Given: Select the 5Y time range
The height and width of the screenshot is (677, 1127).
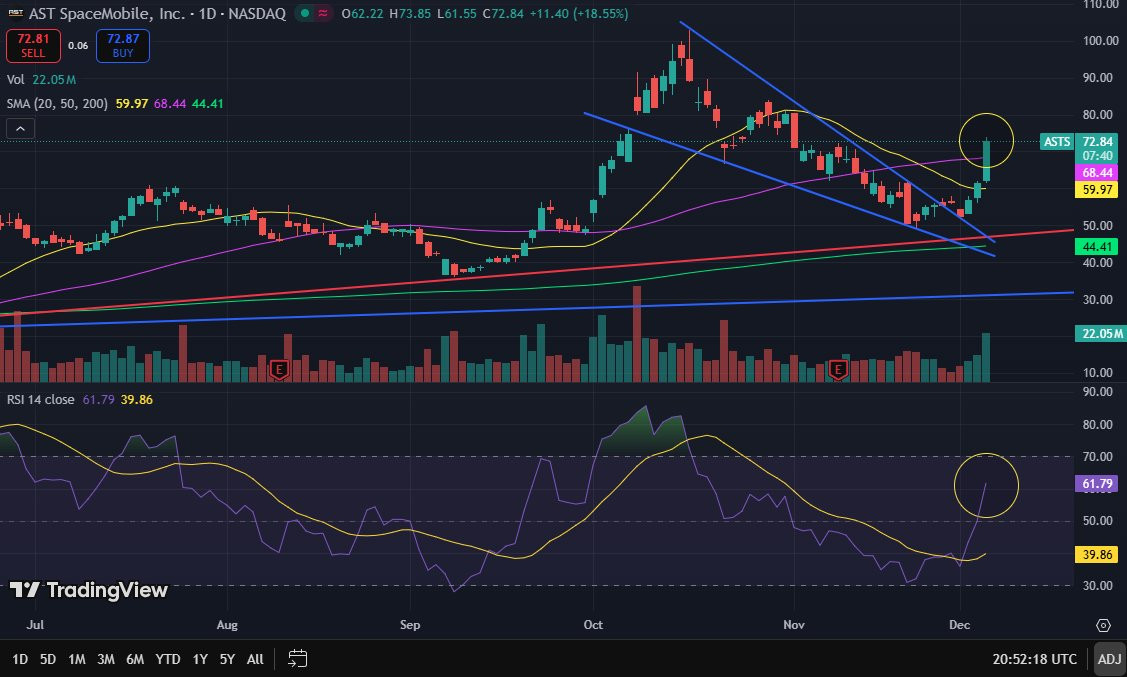Looking at the screenshot, I should pos(227,659).
